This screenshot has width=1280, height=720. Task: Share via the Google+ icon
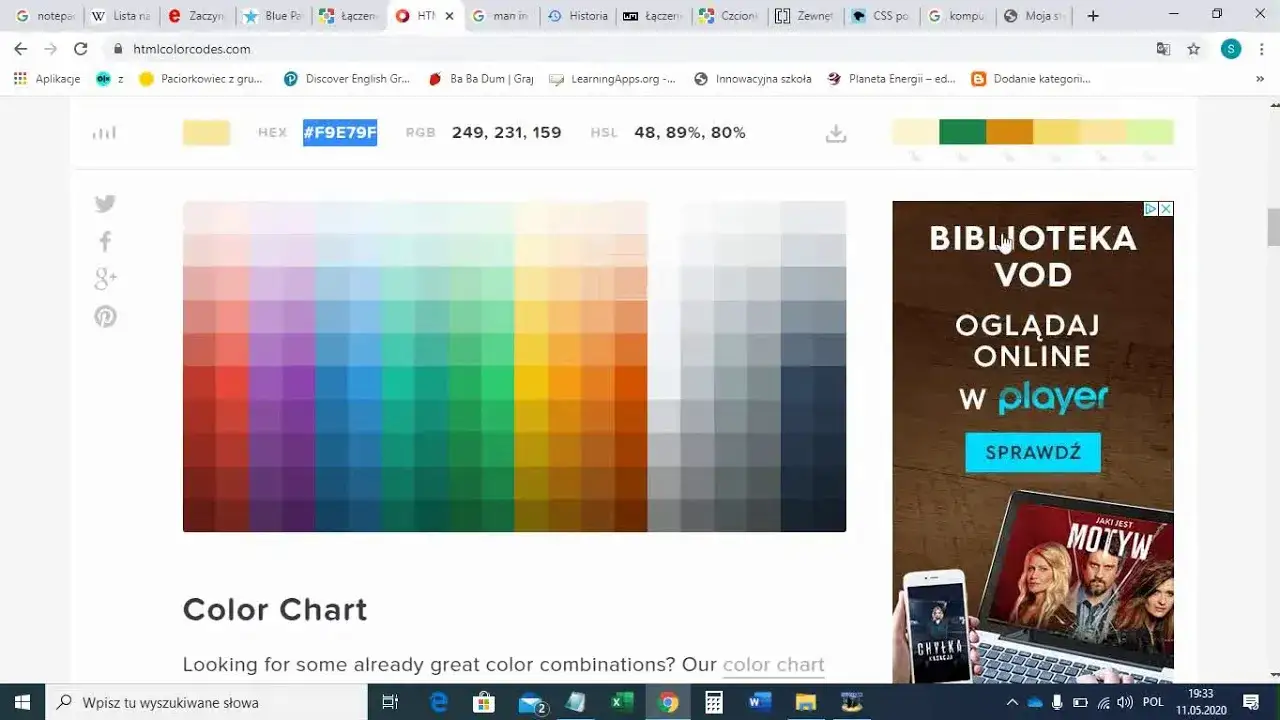pyautogui.click(x=104, y=280)
